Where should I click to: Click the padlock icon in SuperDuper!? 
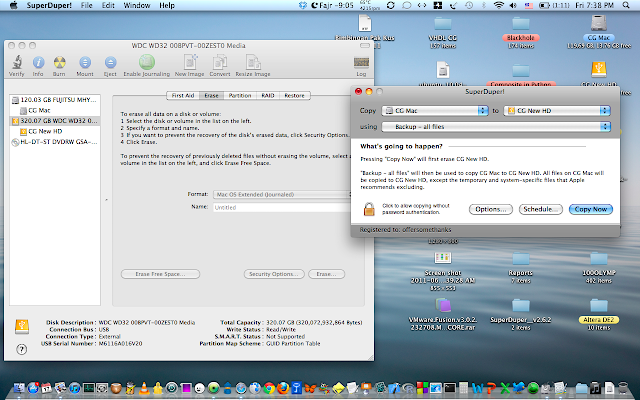[369, 209]
